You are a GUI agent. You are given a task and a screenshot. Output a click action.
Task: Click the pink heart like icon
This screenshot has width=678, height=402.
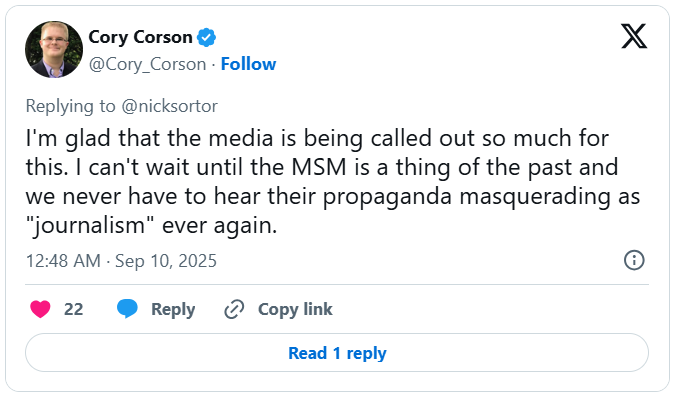point(40,309)
